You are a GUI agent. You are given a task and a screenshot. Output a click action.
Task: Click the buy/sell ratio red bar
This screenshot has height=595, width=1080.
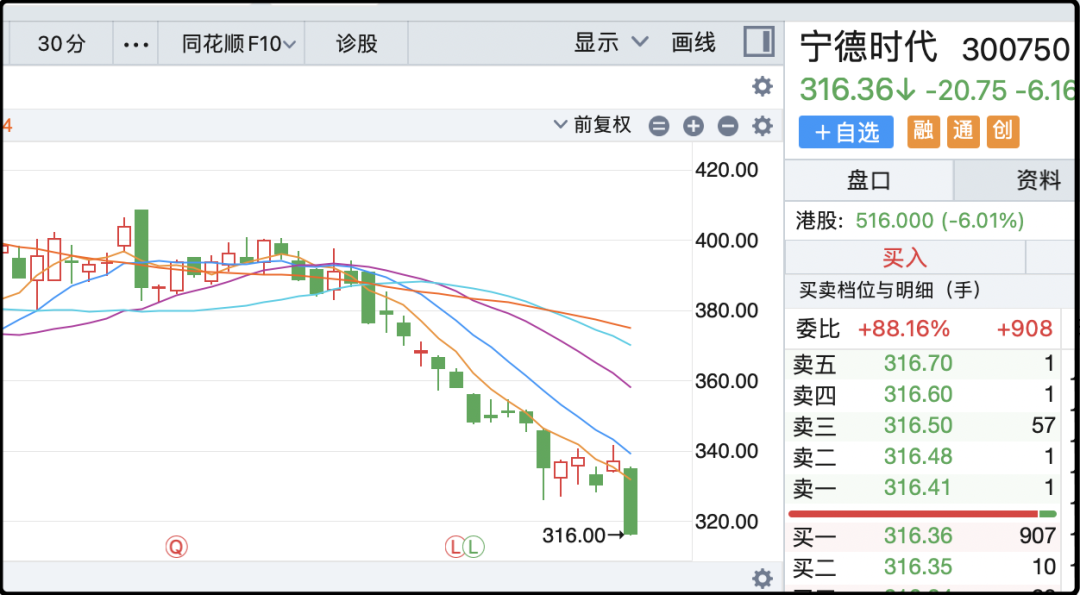(x=913, y=514)
